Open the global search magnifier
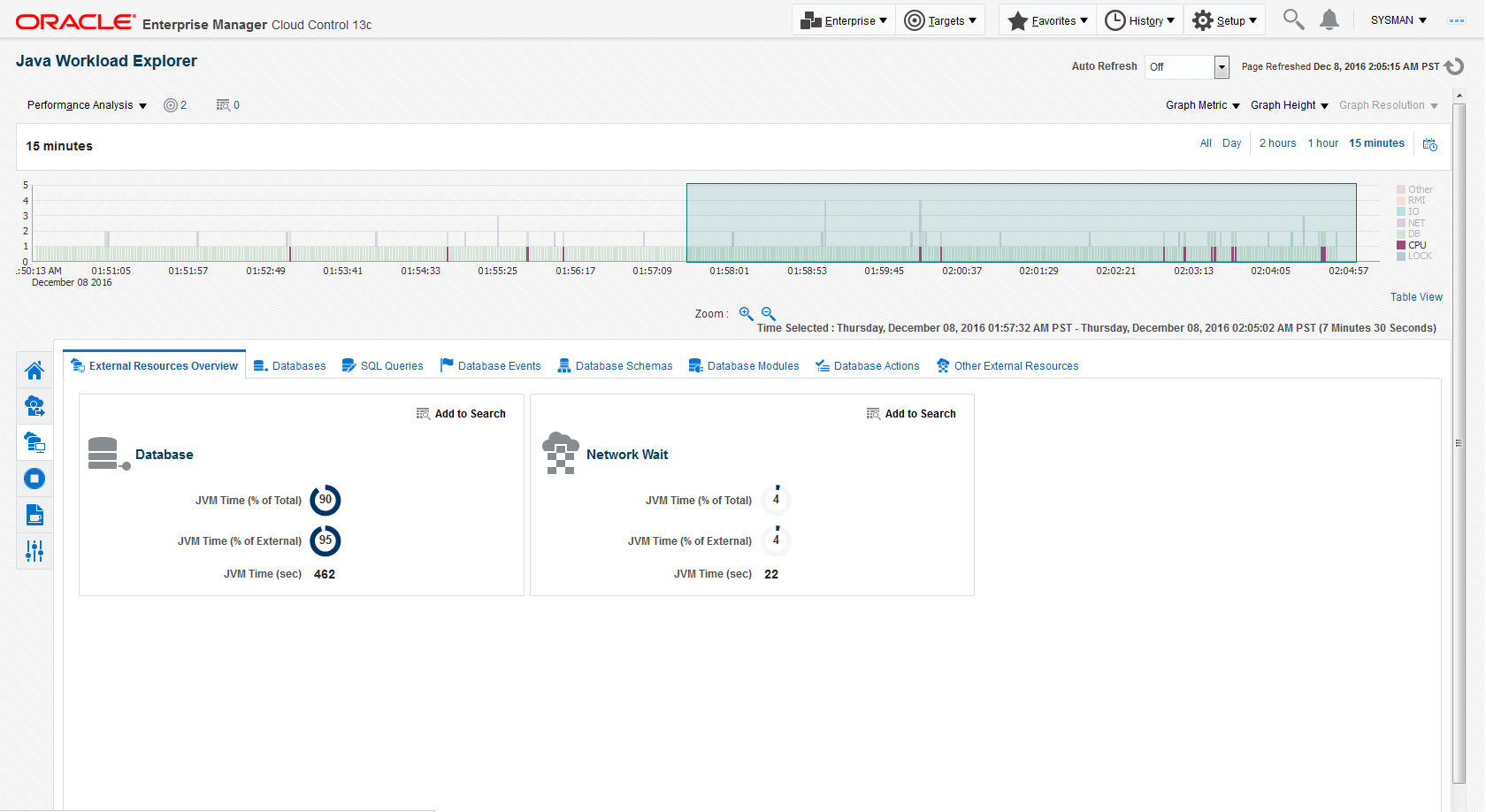The width and height of the screenshot is (1486, 812). tap(1293, 19)
